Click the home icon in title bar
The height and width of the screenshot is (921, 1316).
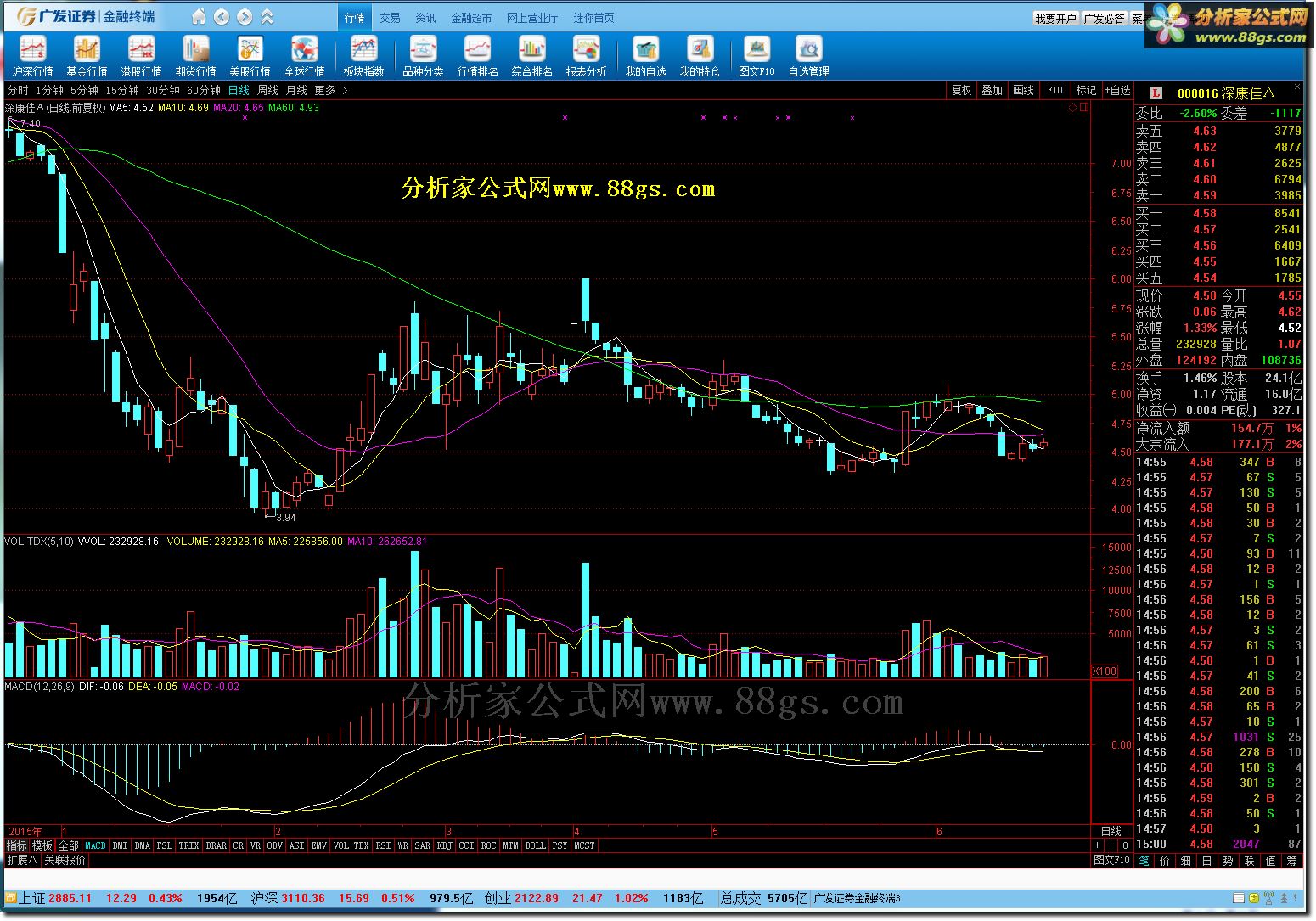point(199,17)
